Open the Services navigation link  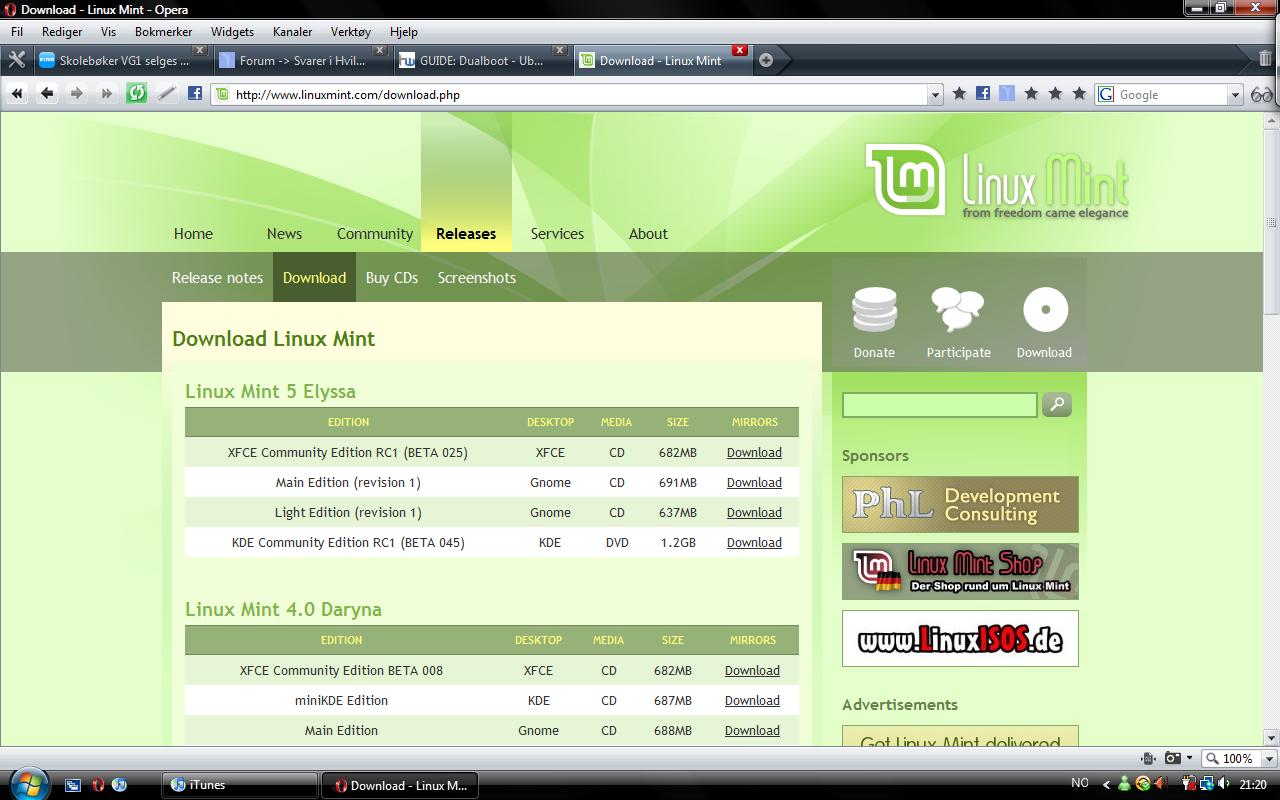[x=557, y=234]
